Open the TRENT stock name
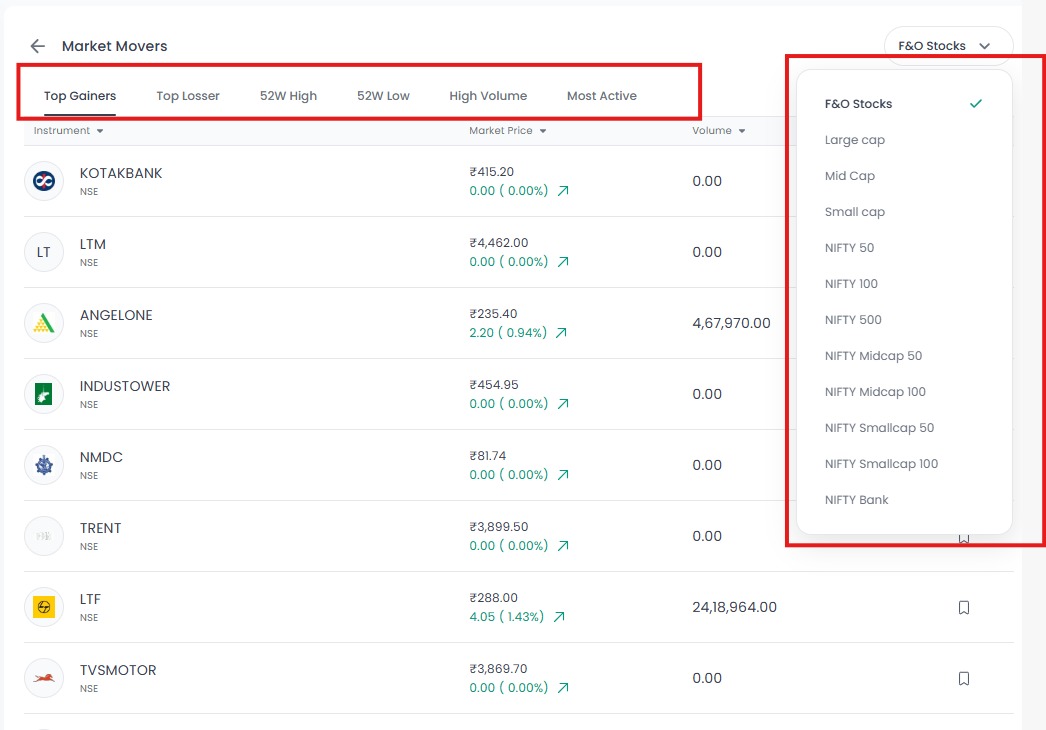The height and width of the screenshot is (730, 1046). (x=101, y=528)
